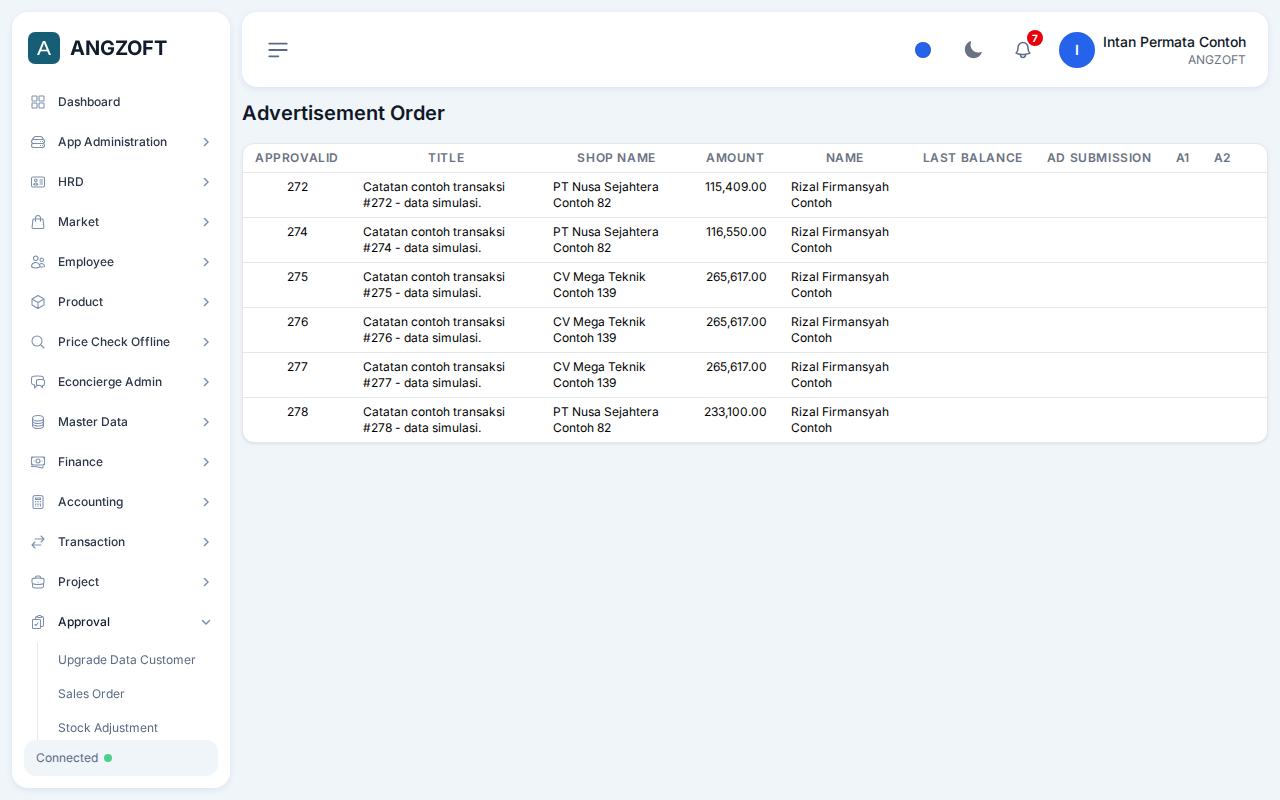The width and height of the screenshot is (1280, 800).
Task: Click the A1 column header
Action: [1183, 158]
